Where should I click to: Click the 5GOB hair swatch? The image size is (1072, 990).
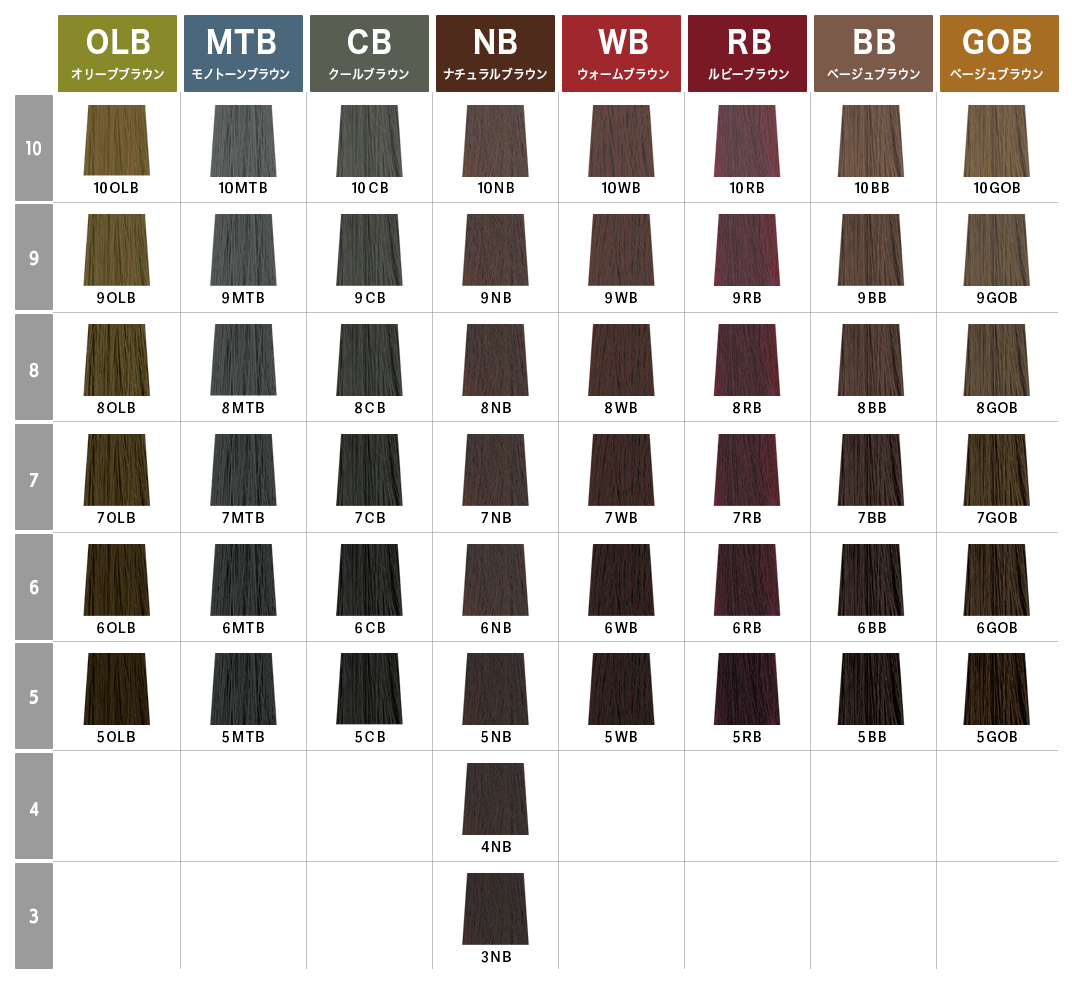click(x=999, y=688)
